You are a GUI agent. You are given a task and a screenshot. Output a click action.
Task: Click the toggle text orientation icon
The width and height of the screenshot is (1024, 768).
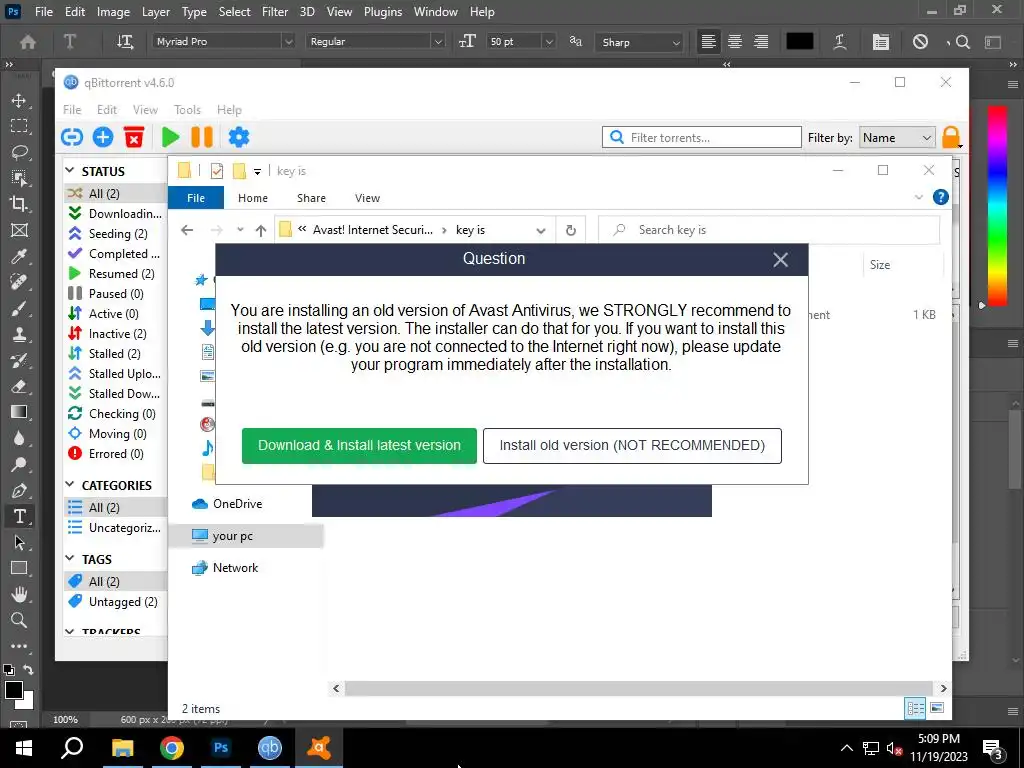tap(125, 42)
